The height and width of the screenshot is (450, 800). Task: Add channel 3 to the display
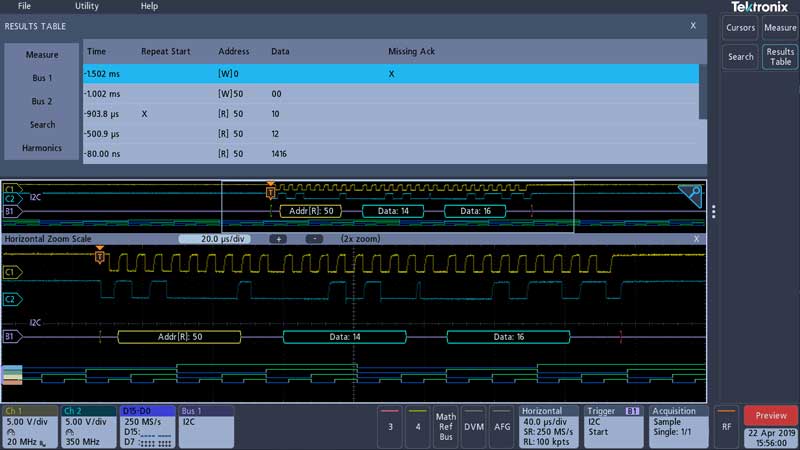pos(390,427)
